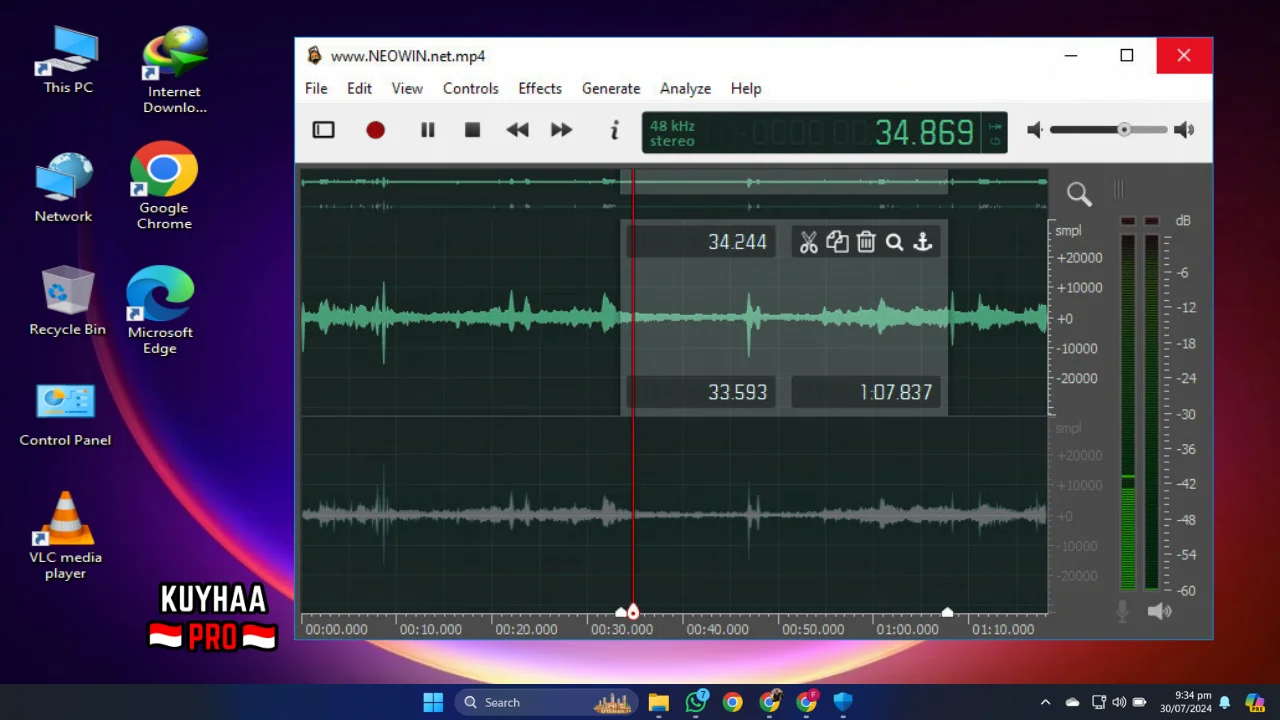Toggle microphone input level monitoring icon

1123,611
